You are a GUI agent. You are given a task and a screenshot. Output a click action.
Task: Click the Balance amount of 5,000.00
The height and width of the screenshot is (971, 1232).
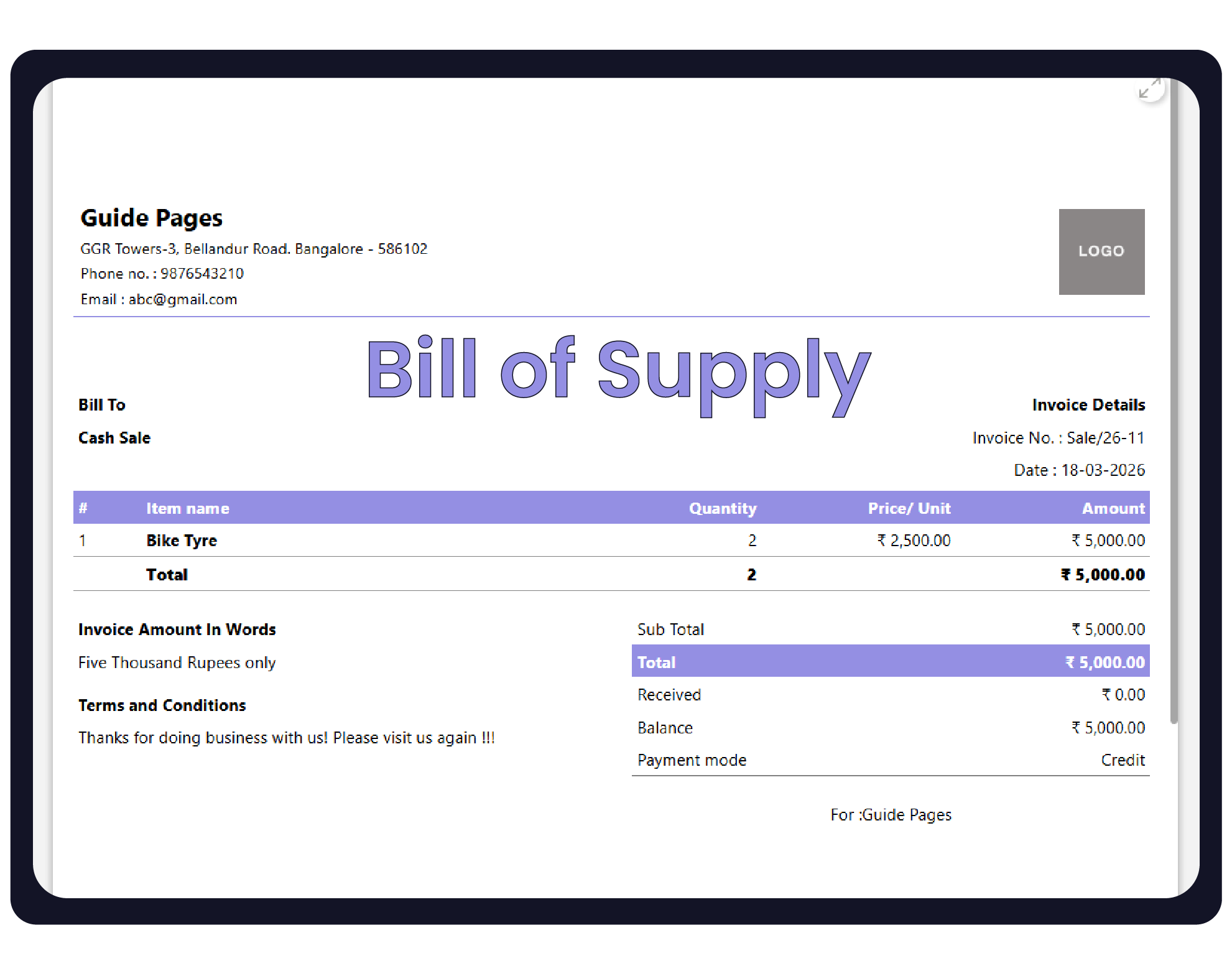[1108, 727]
